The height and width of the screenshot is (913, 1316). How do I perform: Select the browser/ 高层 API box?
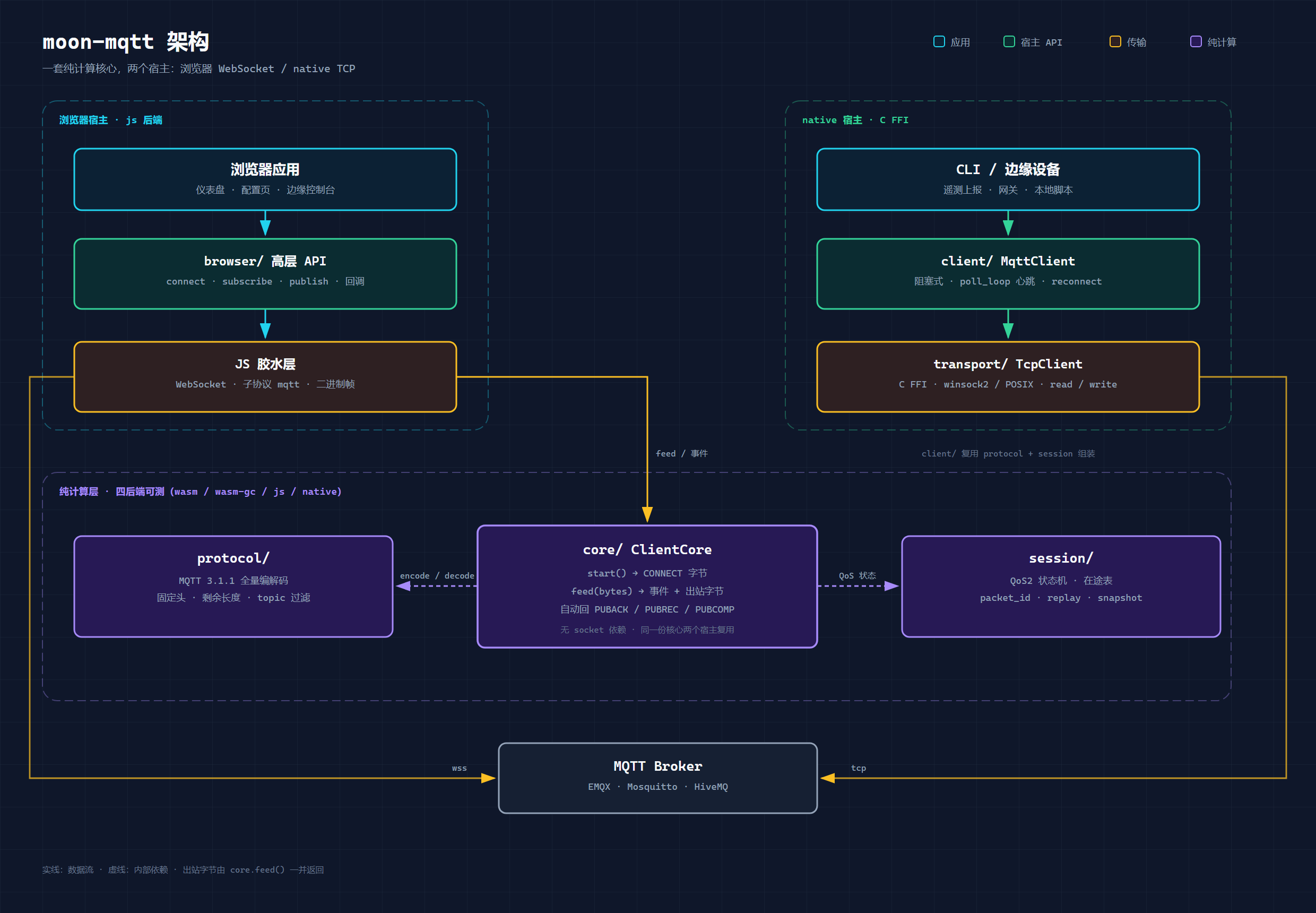265,274
